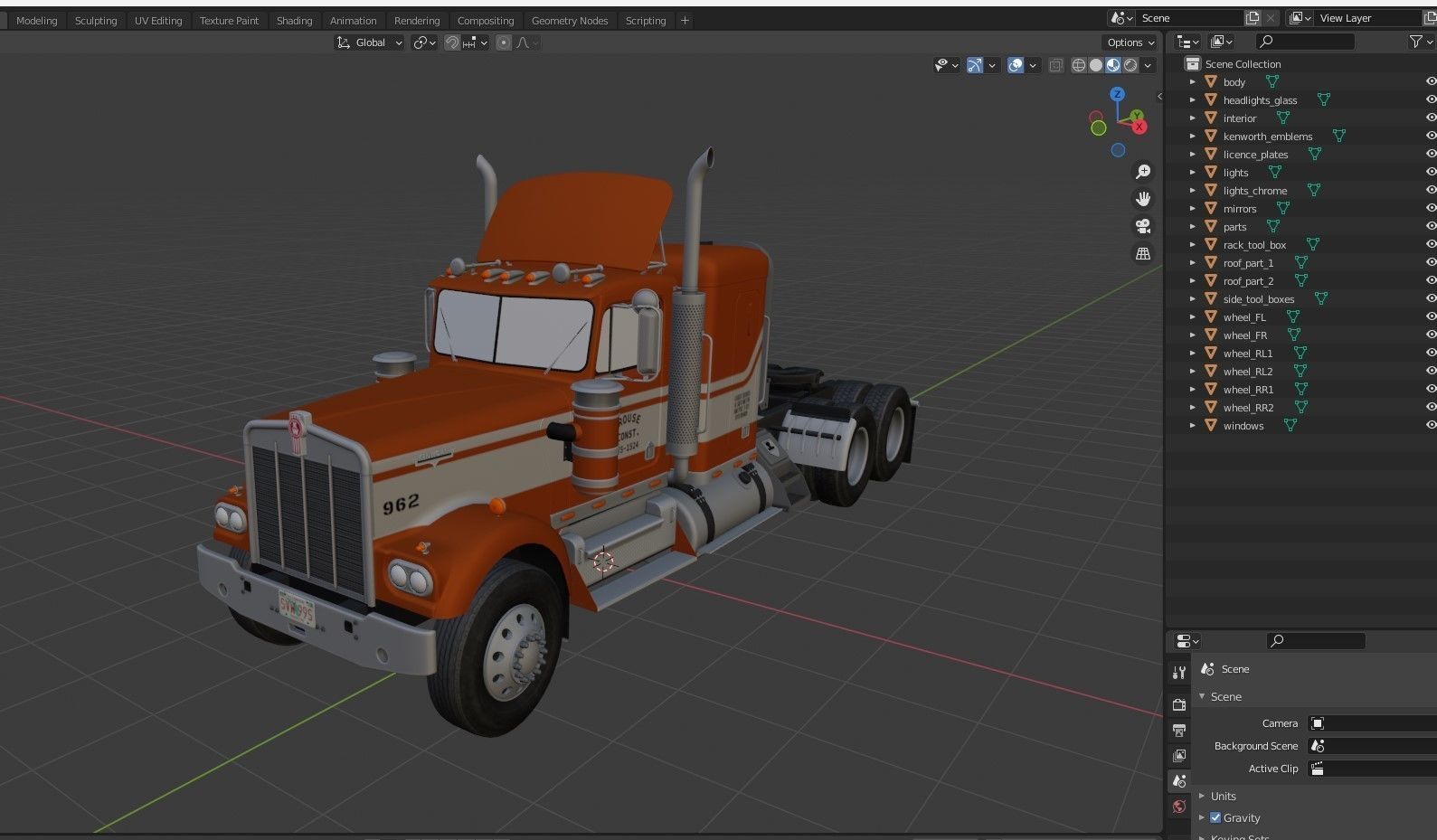Hide the mirrors object via eye icon
Image resolution: width=1437 pixels, height=840 pixels.
[x=1431, y=208]
